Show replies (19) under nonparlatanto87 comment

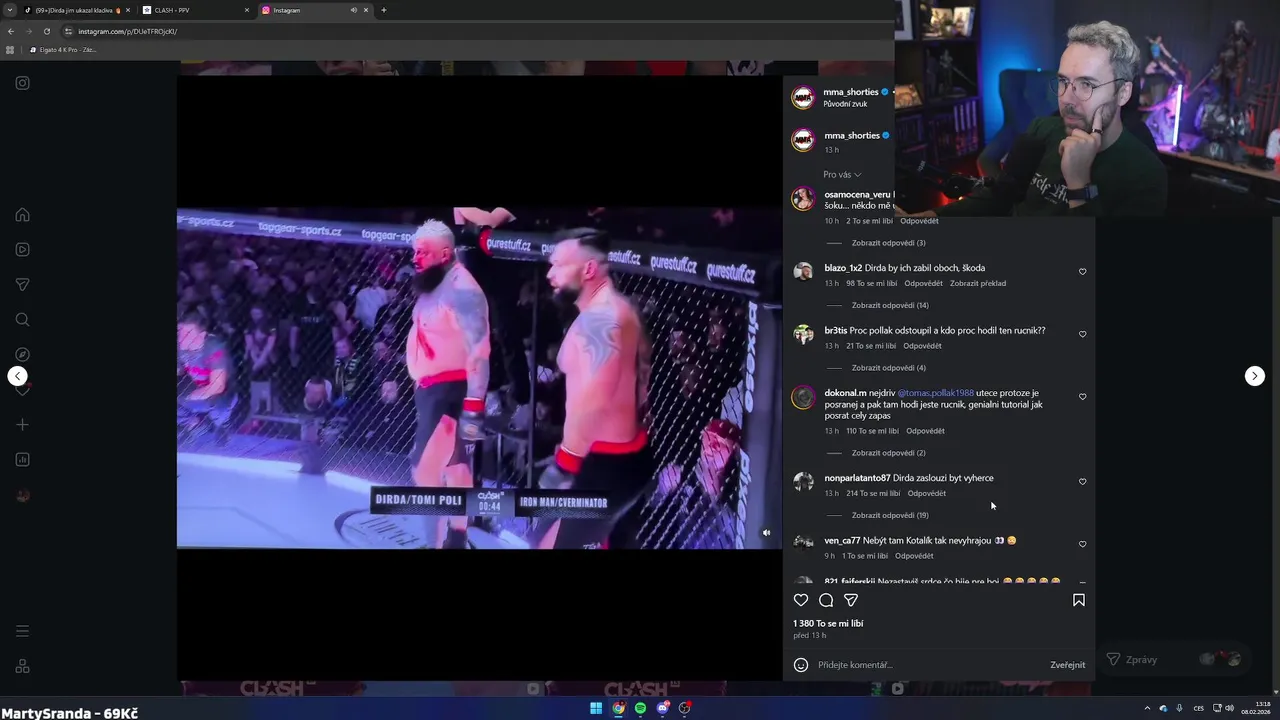(x=890, y=515)
